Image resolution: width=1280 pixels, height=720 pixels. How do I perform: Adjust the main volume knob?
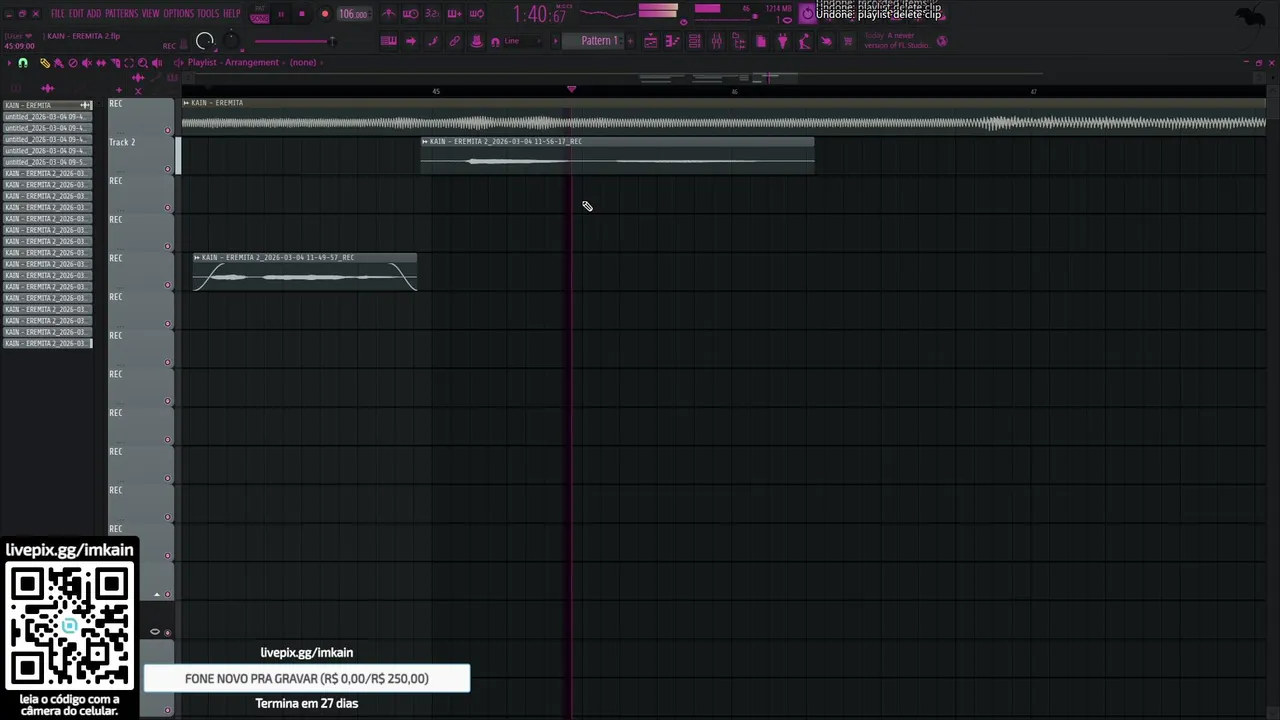[205, 41]
